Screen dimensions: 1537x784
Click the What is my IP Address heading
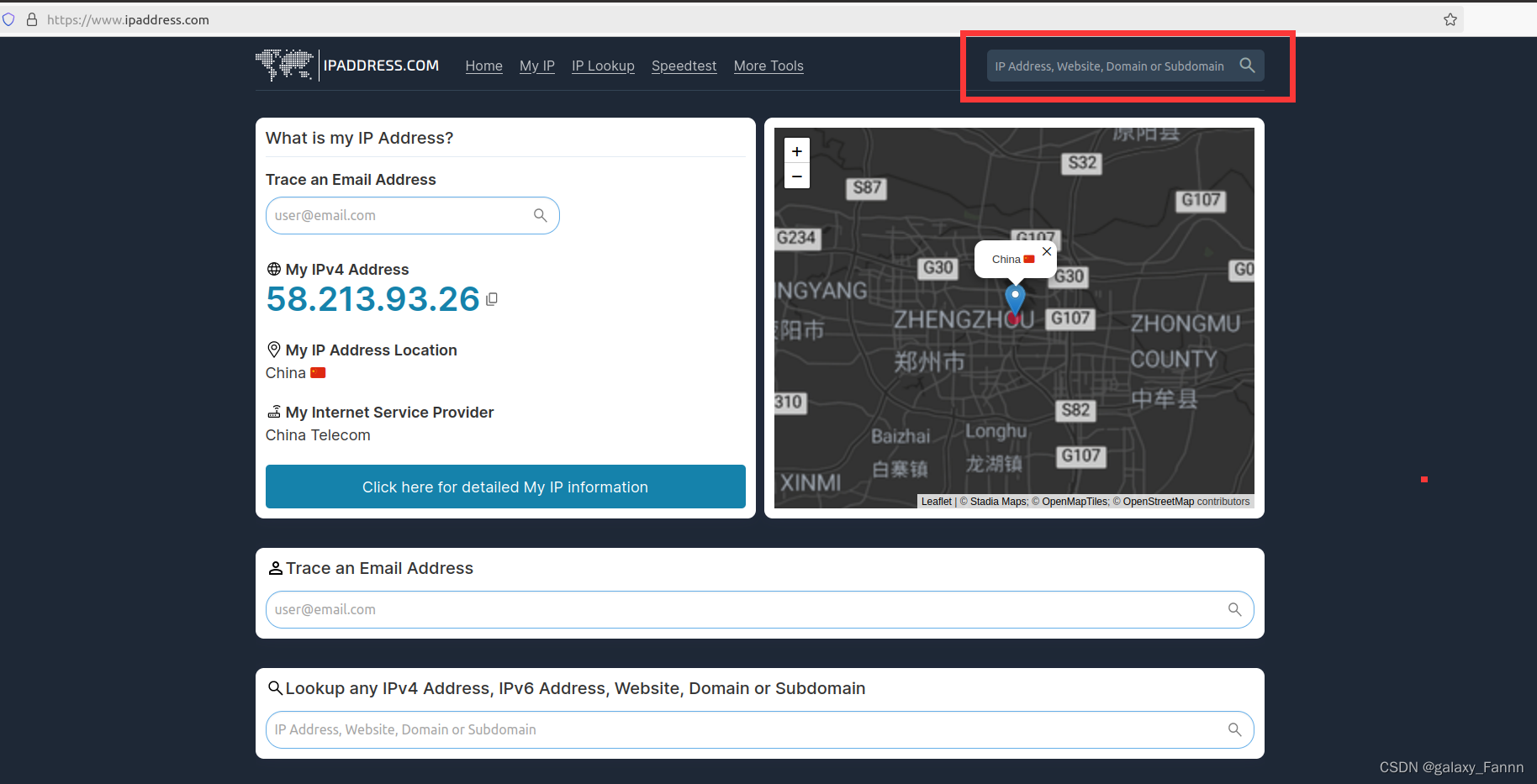click(x=359, y=138)
